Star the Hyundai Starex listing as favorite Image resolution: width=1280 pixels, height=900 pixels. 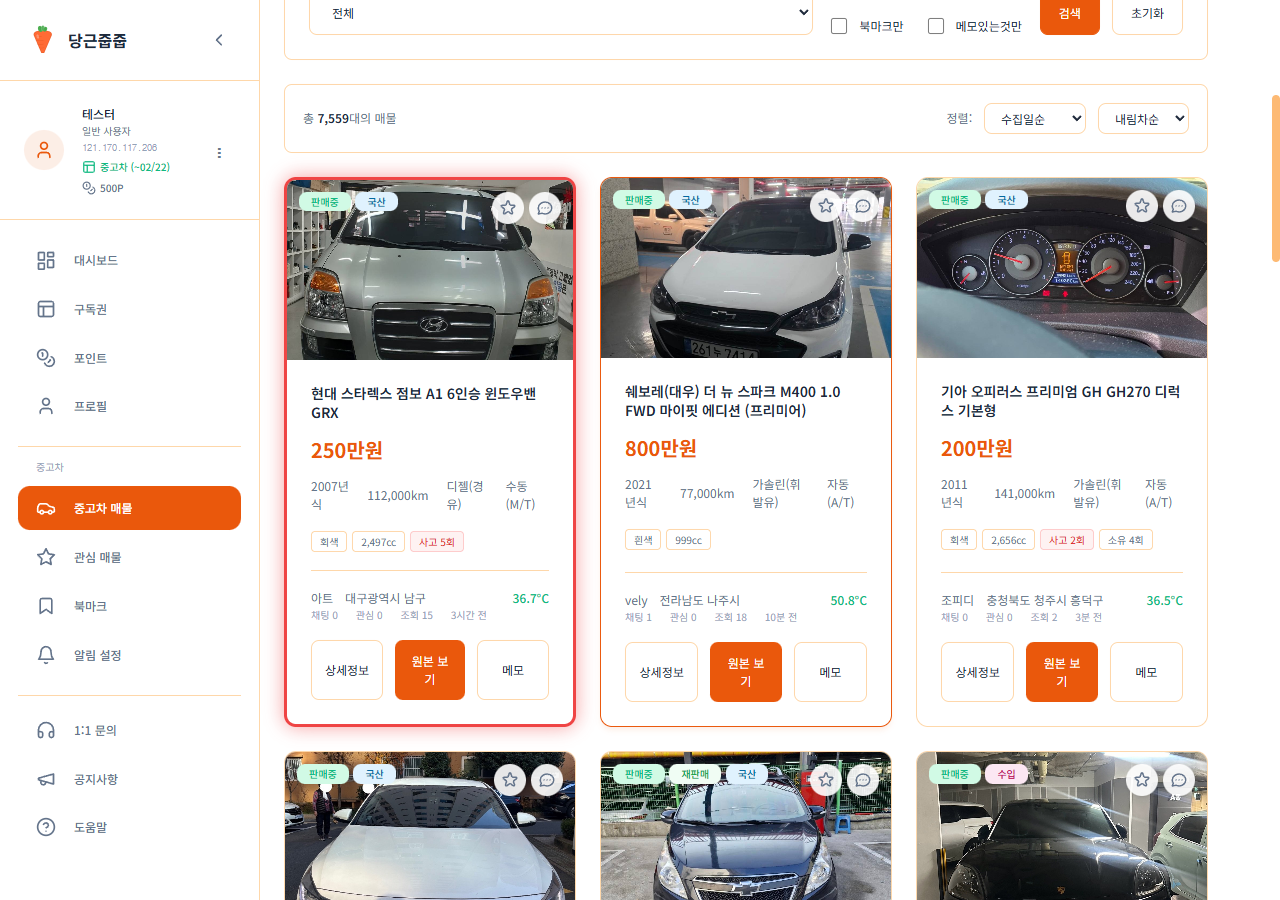(x=508, y=208)
